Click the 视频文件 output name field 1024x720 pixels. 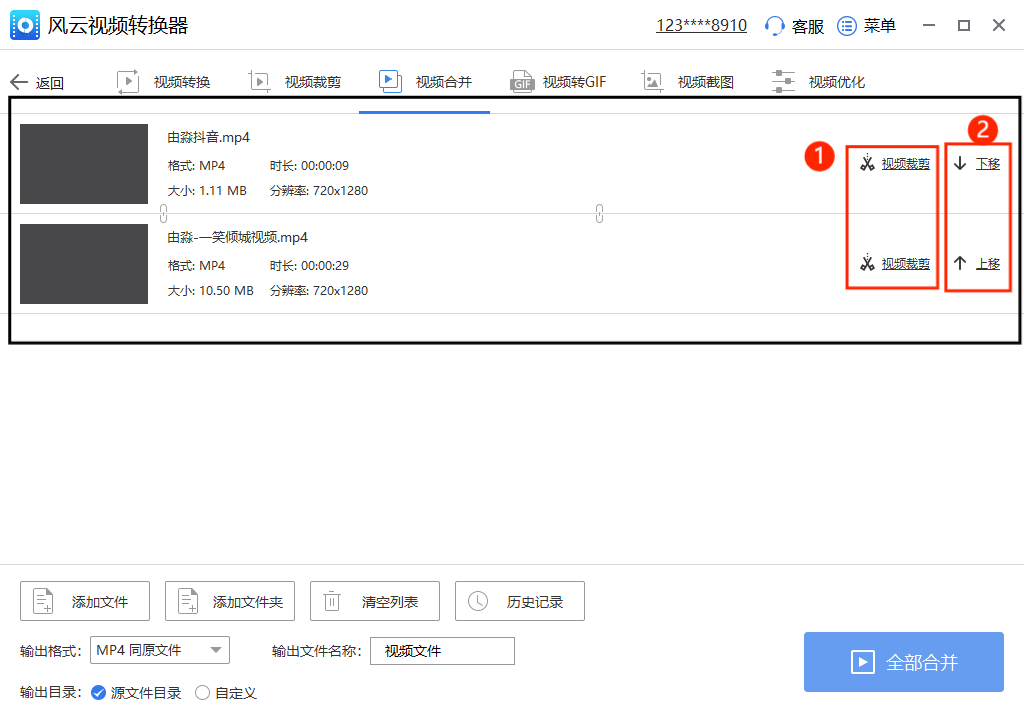tap(442, 650)
